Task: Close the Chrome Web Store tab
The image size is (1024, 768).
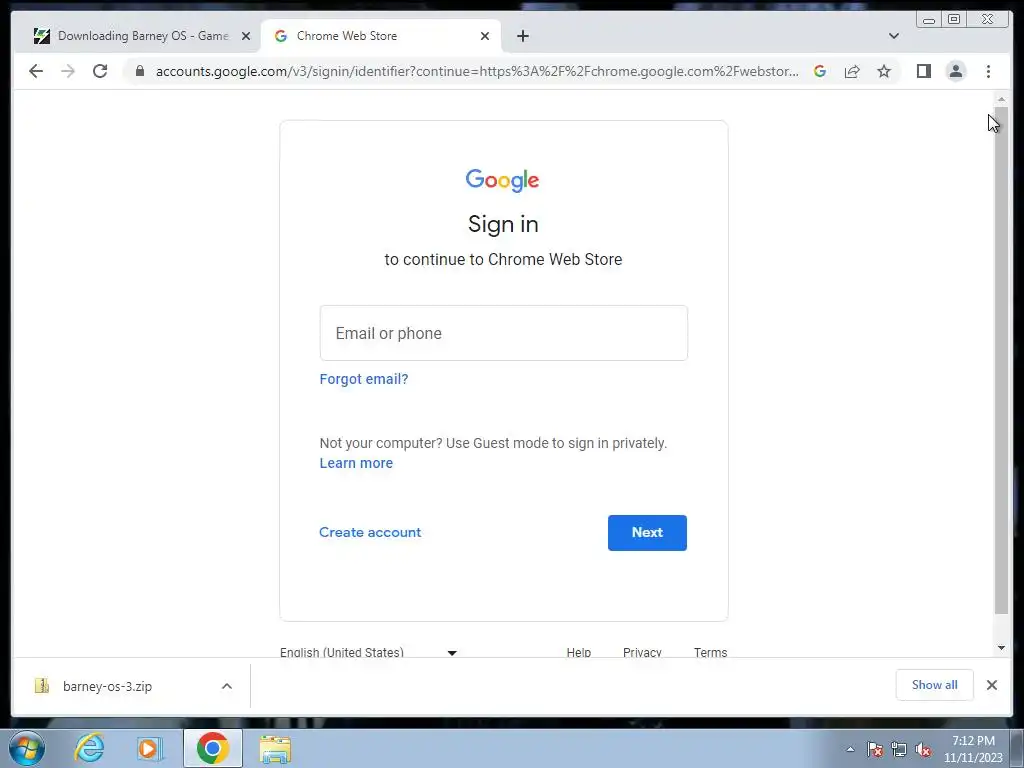Action: [485, 36]
